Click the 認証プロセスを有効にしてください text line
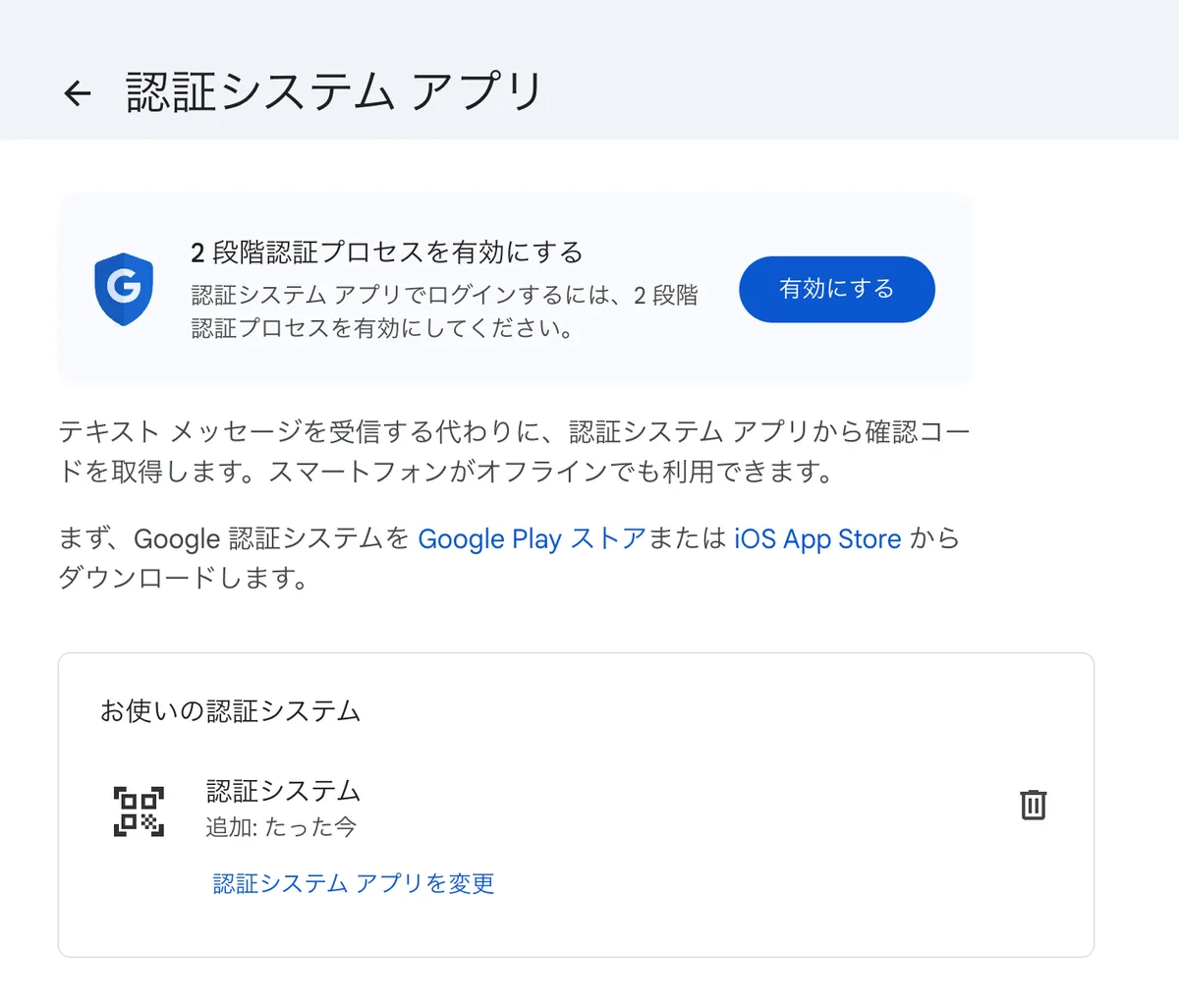 (382, 328)
